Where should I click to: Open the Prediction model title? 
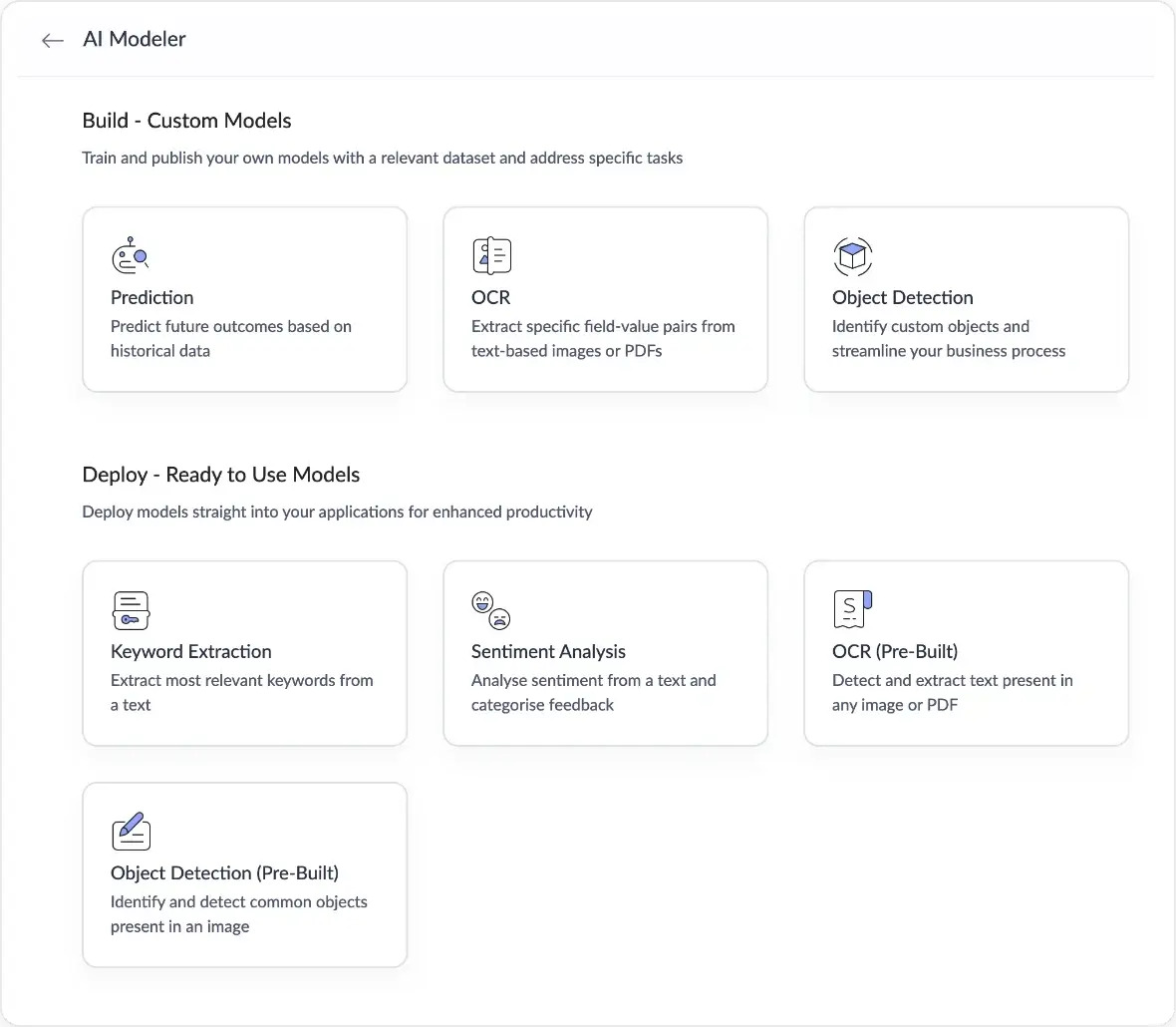(152, 297)
